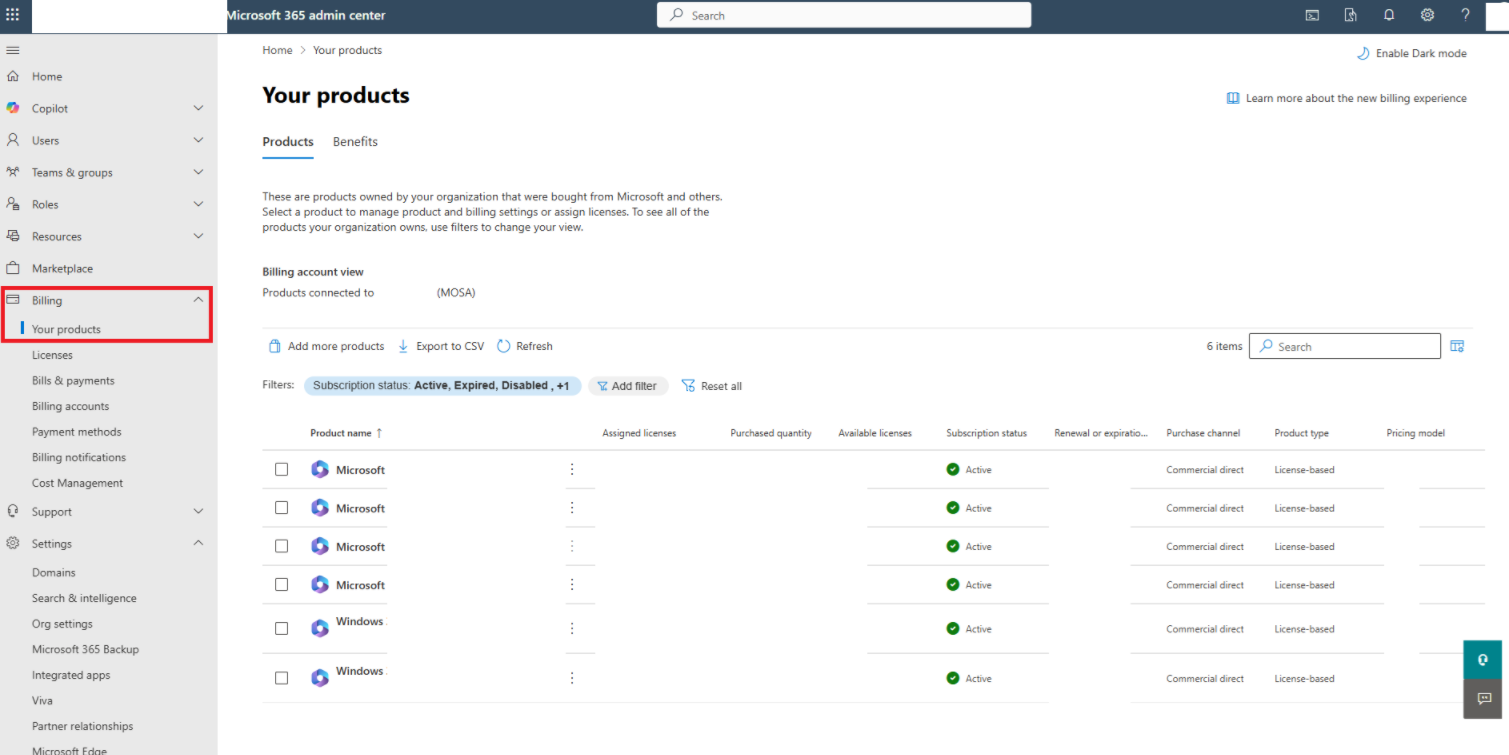Open Payment methods in sidebar
Viewport: 1509px width, 755px height.
click(x=77, y=432)
